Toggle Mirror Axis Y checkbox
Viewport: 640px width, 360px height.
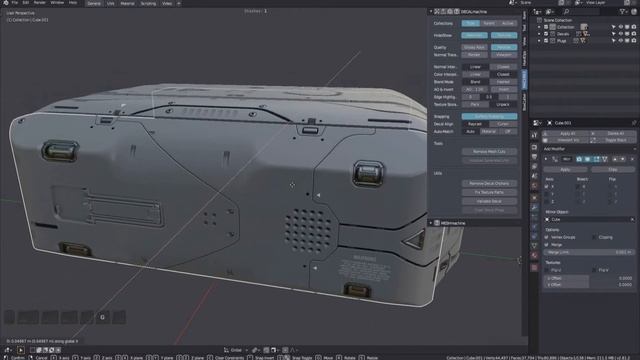click(547, 194)
